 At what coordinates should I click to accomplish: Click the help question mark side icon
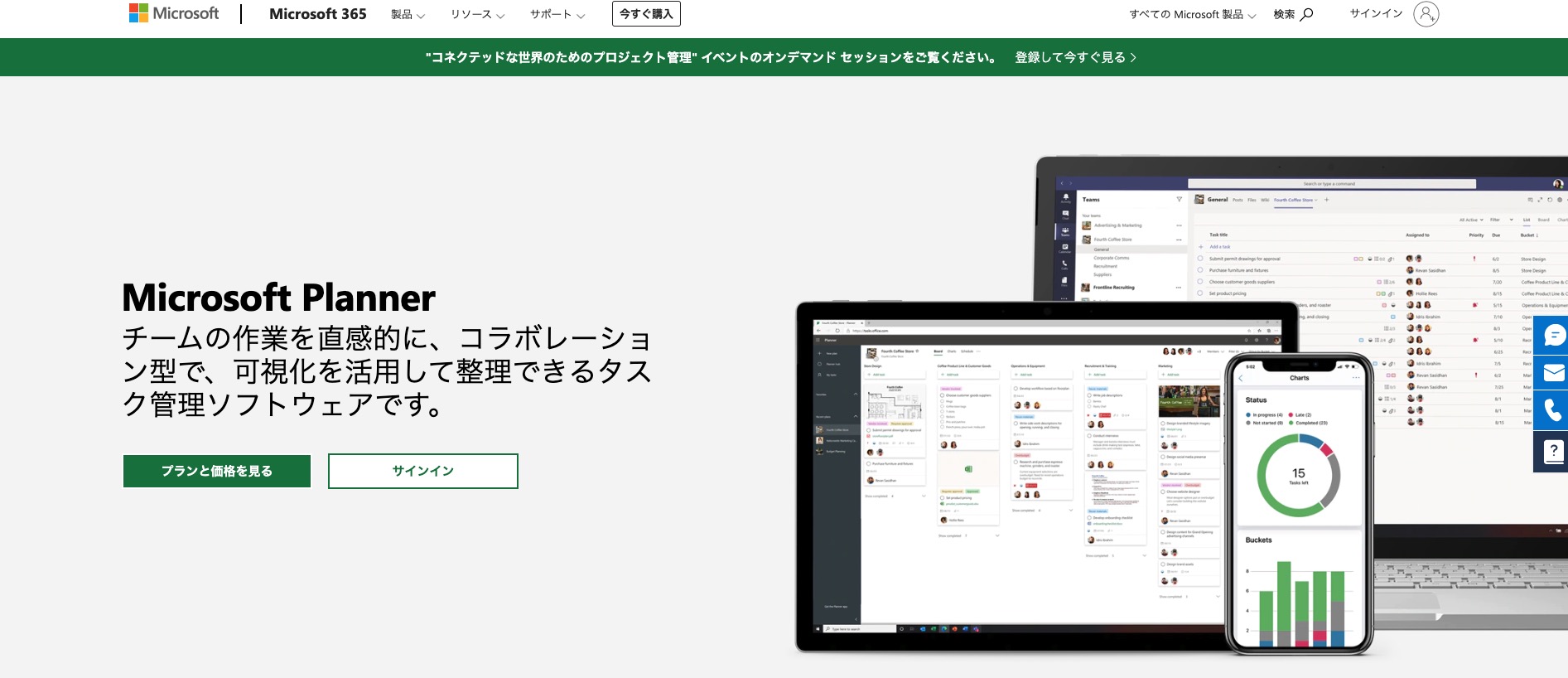tap(1551, 452)
